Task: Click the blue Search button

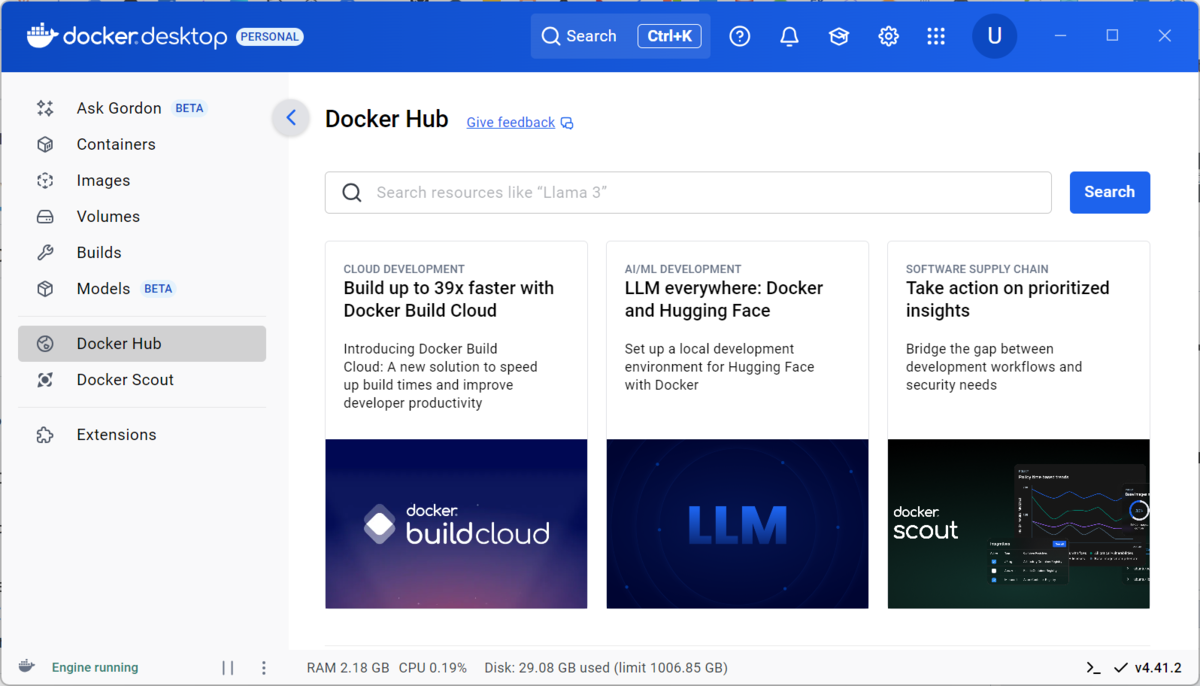Action: point(1110,192)
